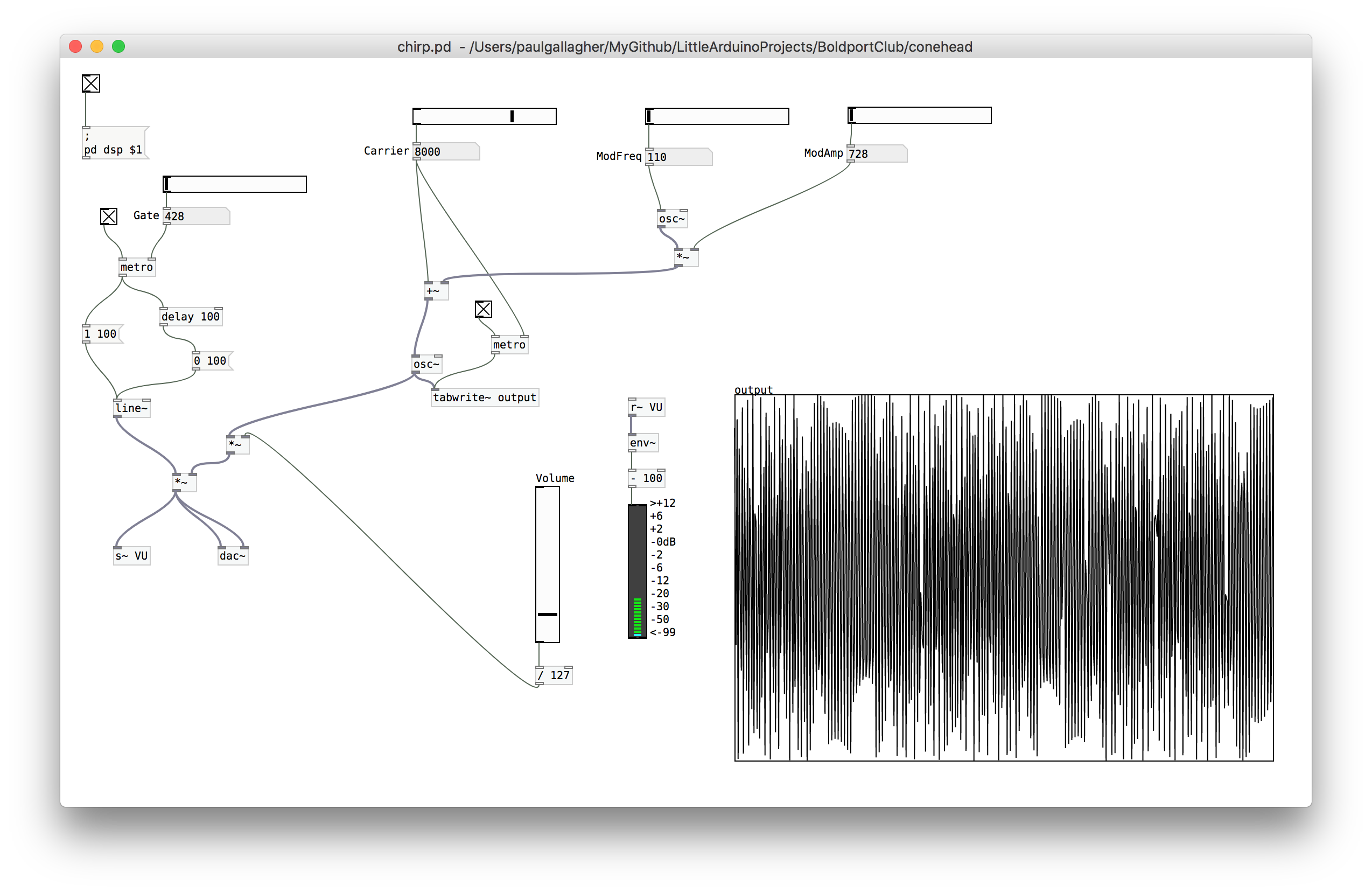Select the 'line~' object
1372x893 pixels.
[x=132, y=408]
